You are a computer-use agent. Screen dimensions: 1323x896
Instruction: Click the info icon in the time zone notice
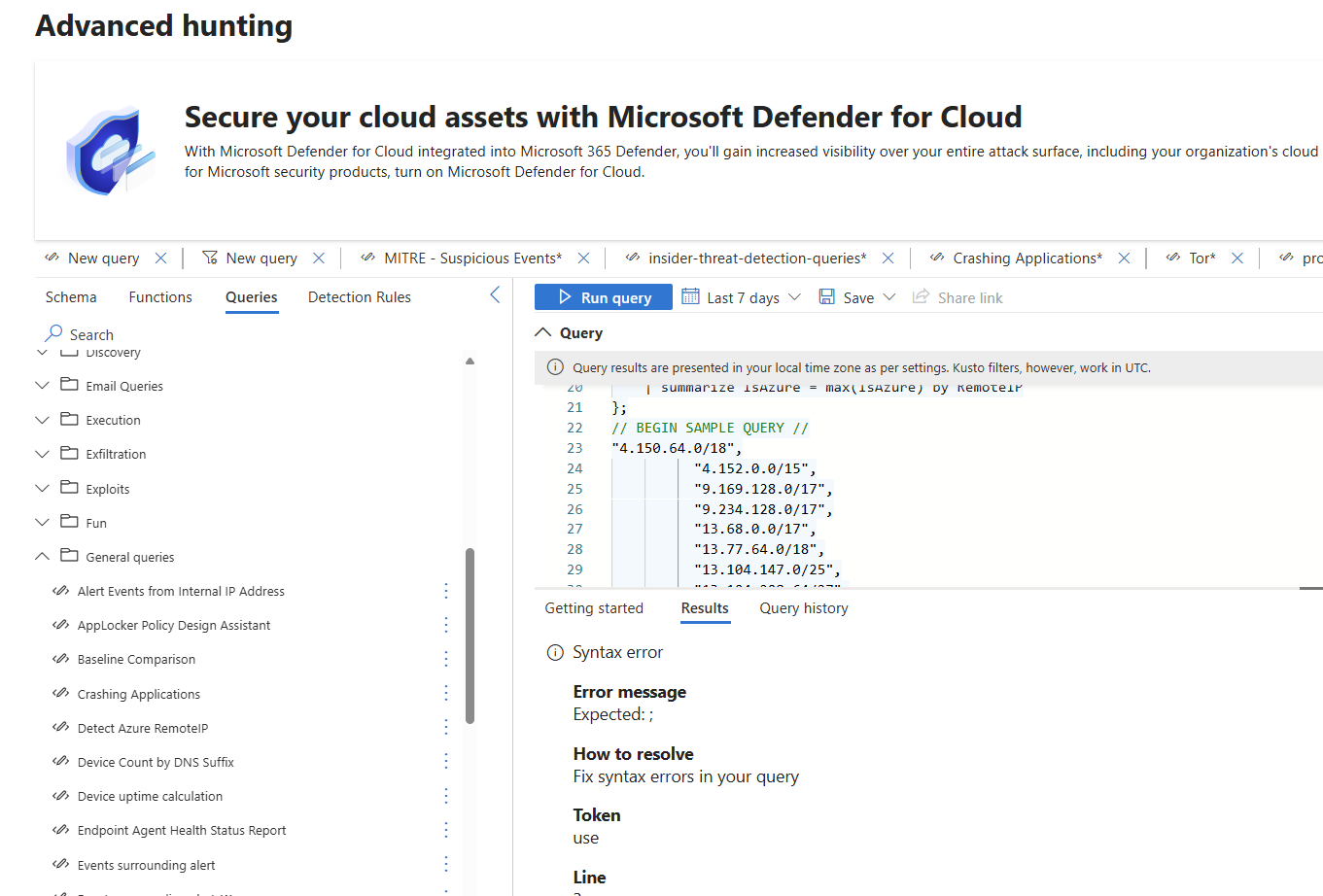(x=555, y=367)
